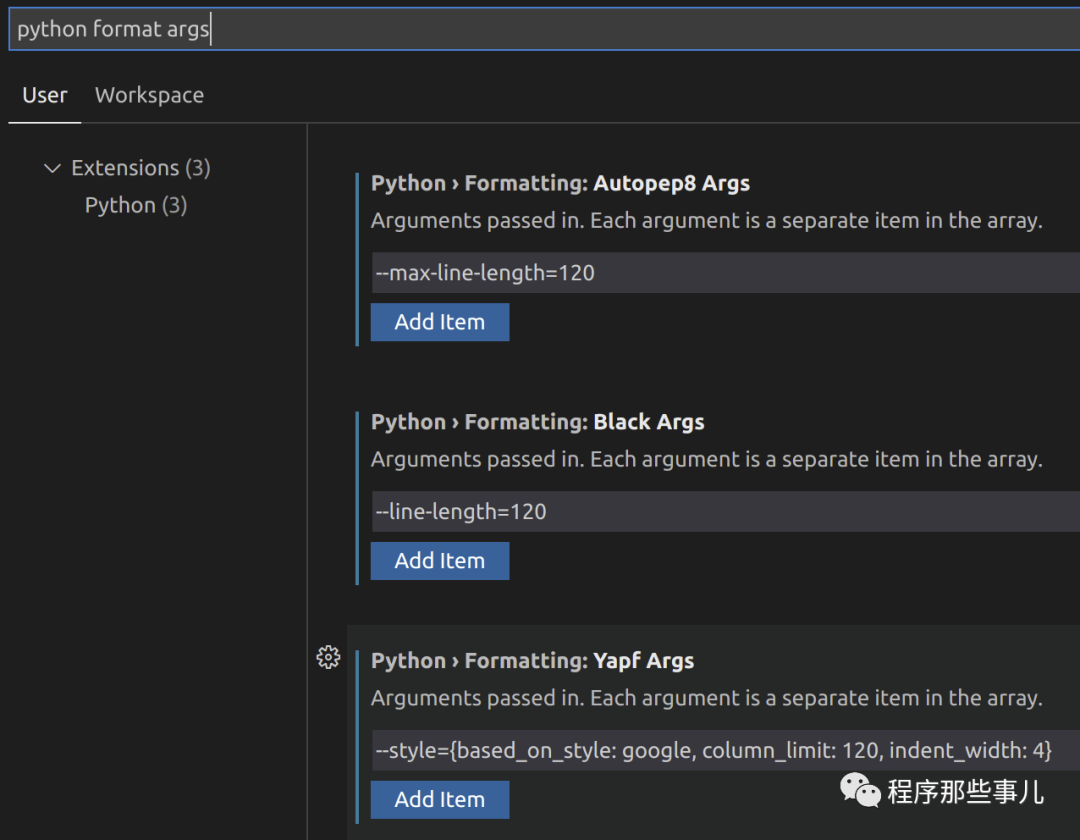Open gear menu for Yapf Args setting

point(328,658)
